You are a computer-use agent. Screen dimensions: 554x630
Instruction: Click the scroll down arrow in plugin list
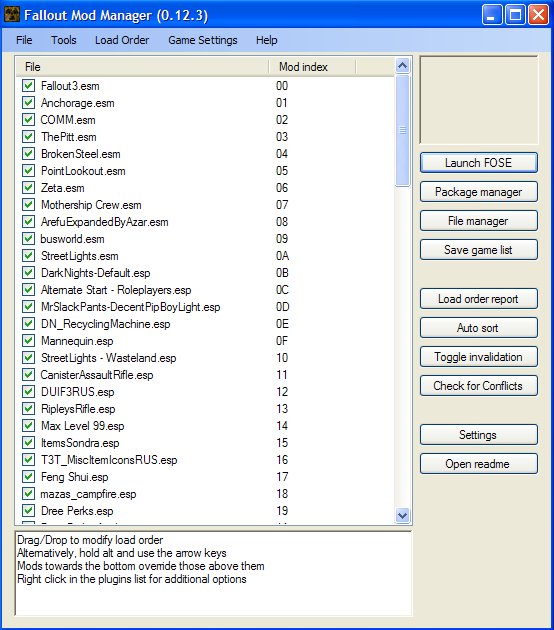[403, 515]
